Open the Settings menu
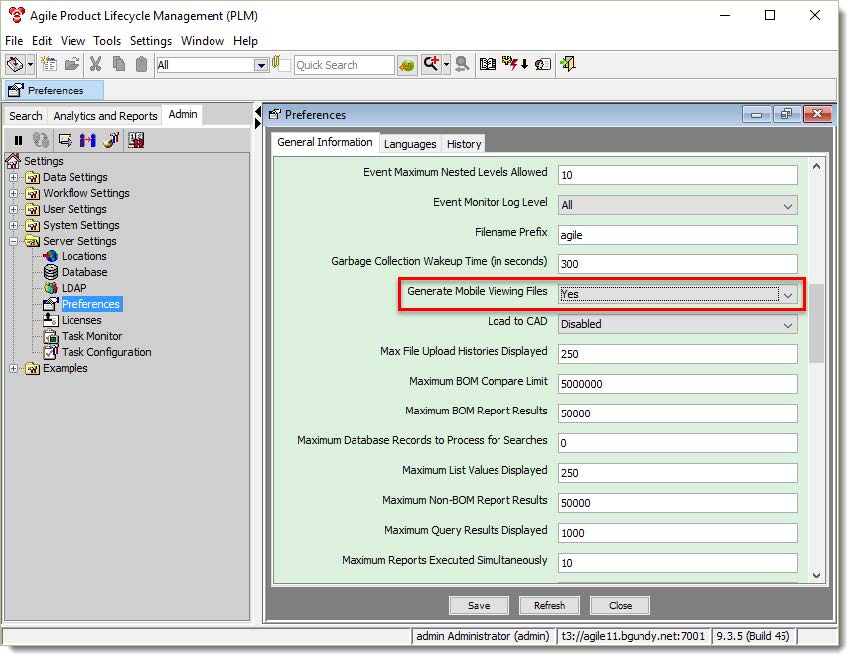Screen dimensions: 854x661 coord(150,41)
